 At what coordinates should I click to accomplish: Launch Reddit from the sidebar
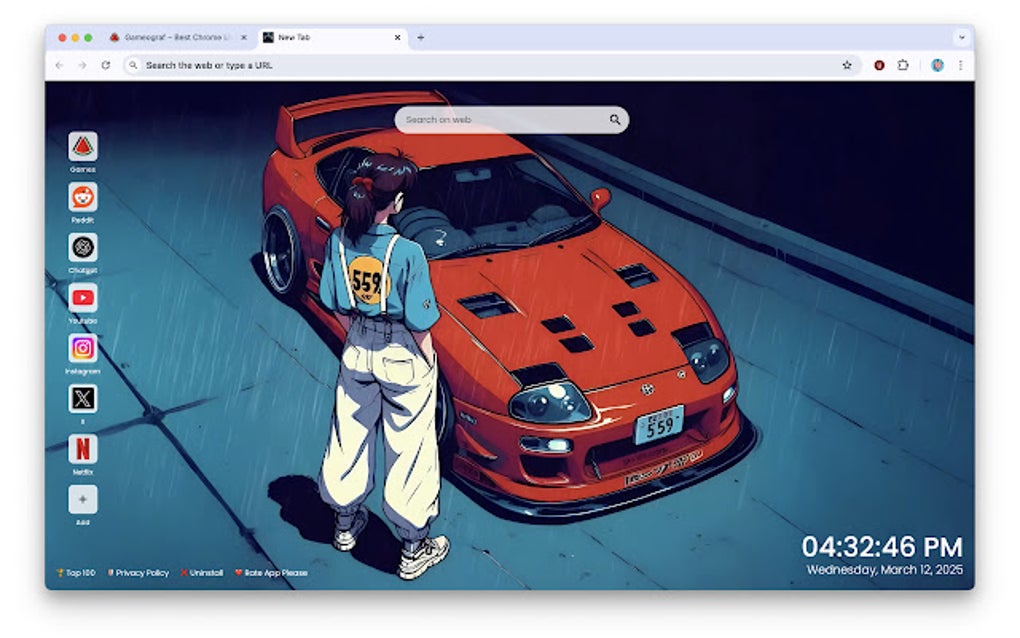(81, 198)
